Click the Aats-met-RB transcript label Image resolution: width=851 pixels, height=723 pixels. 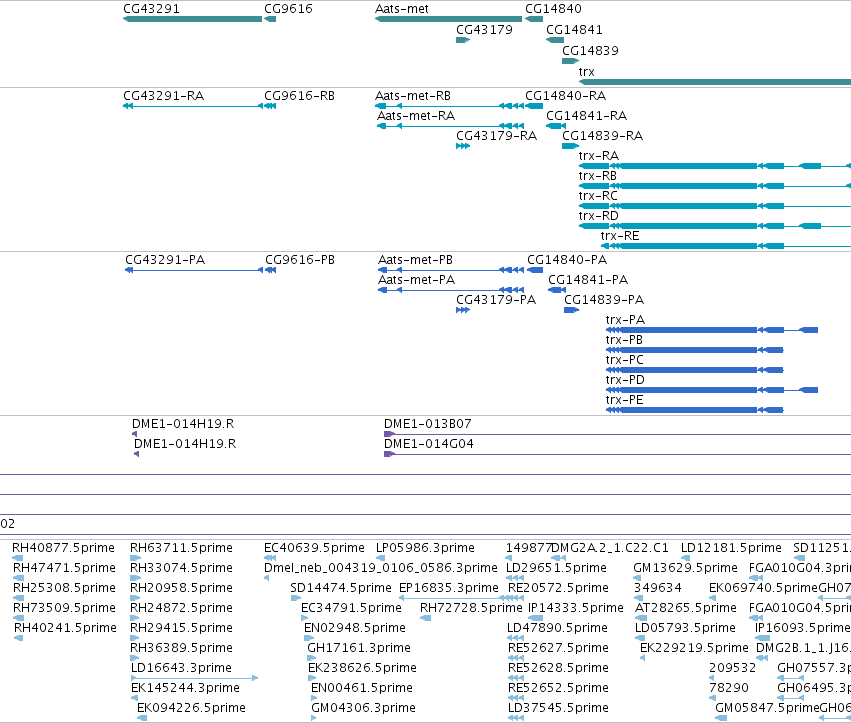[x=412, y=96]
